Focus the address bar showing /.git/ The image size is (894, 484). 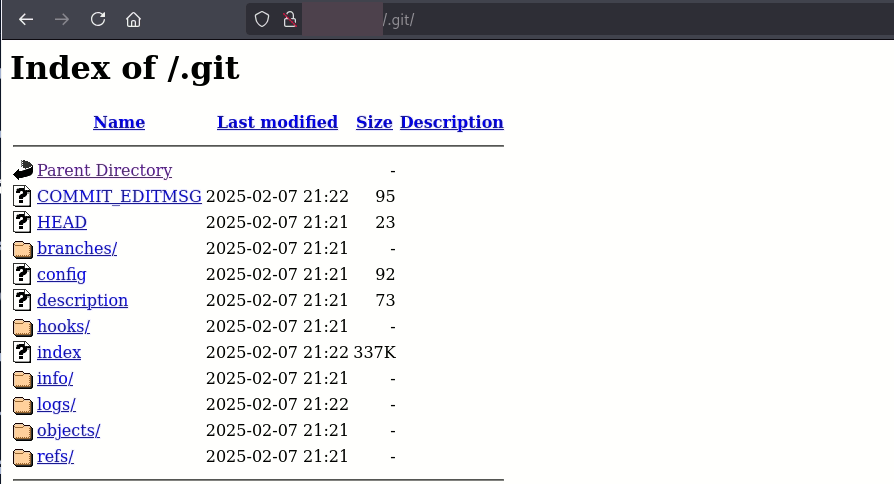(570, 19)
